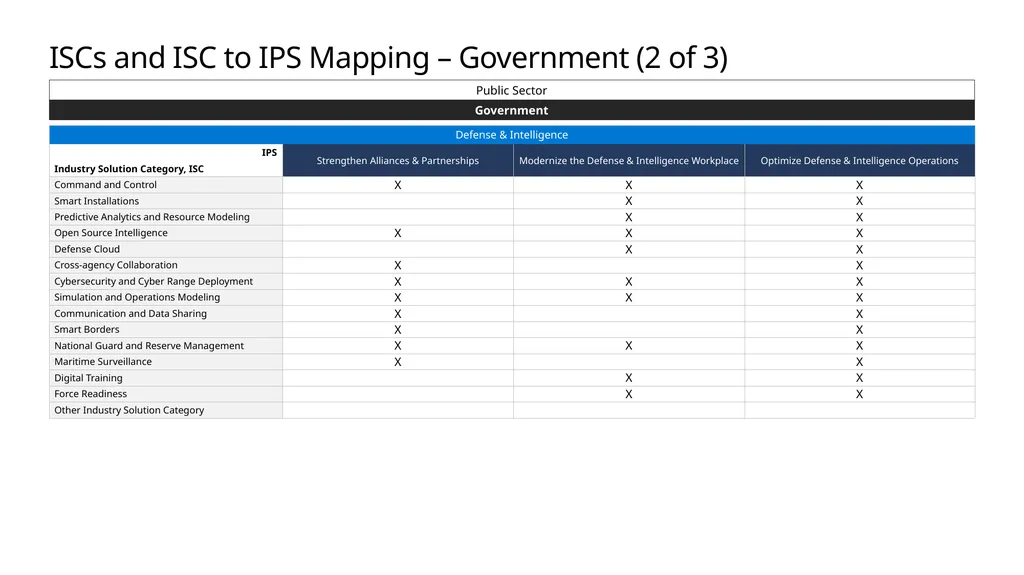Click Predictive Analytics X under Modernize Workplace
The height and width of the screenshot is (575, 1024).
tap(629, 217)
